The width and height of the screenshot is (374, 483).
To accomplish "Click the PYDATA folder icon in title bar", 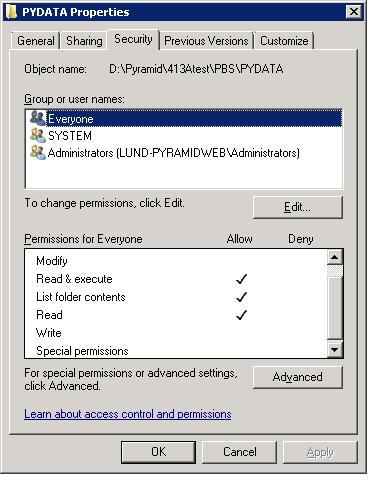I will point(11,12).
